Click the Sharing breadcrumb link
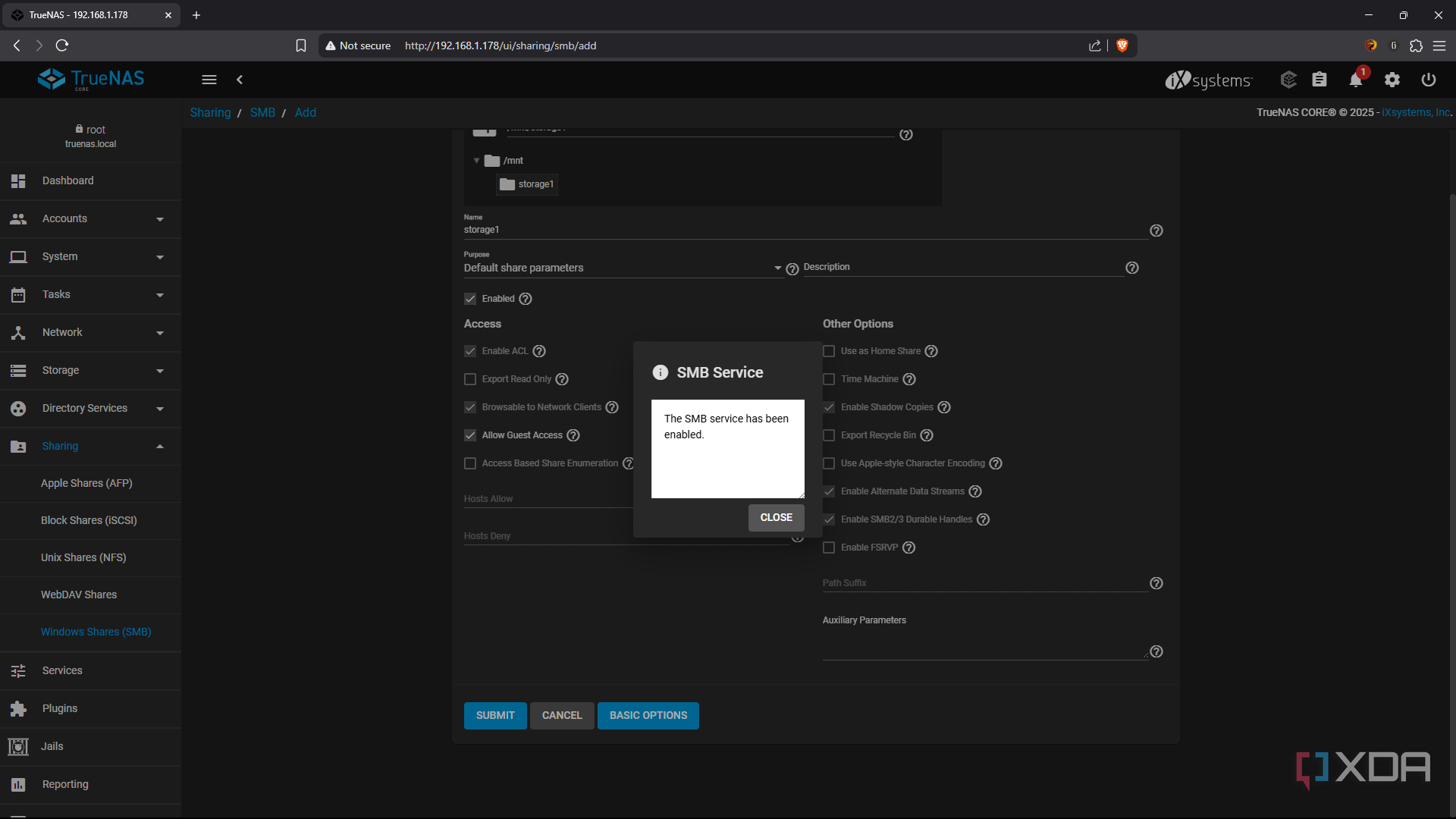This screenshot has height=819, width=1456. 210,113
